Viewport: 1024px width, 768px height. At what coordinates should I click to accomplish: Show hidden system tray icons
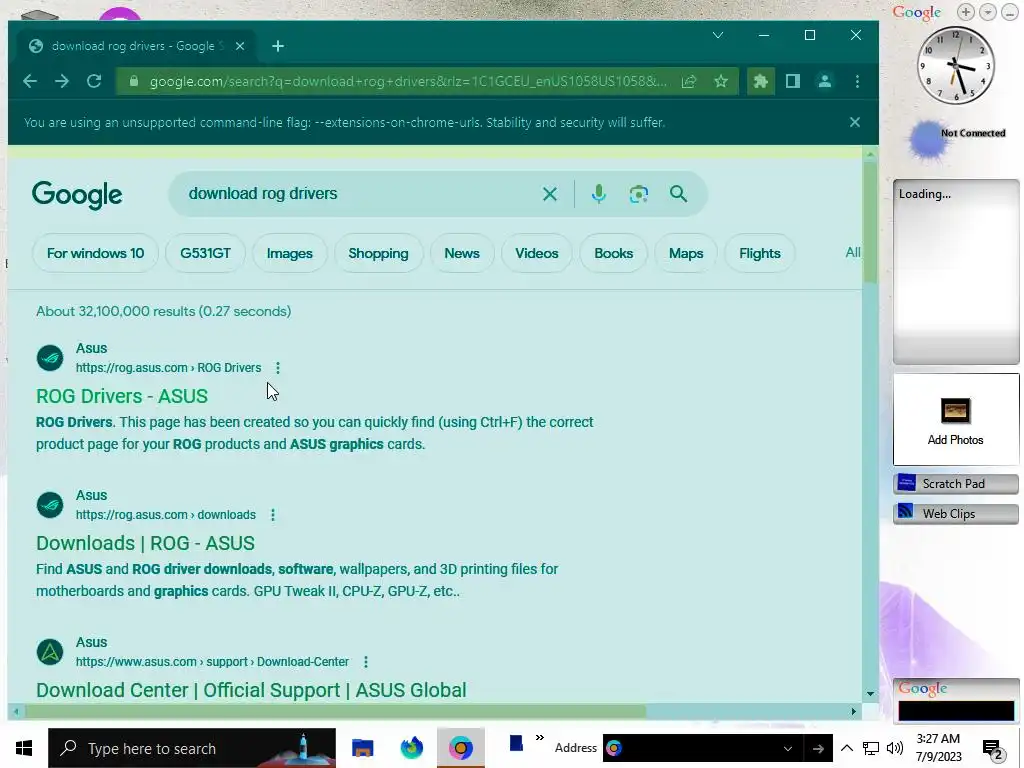pyautogui.click(x=846, y=748)
